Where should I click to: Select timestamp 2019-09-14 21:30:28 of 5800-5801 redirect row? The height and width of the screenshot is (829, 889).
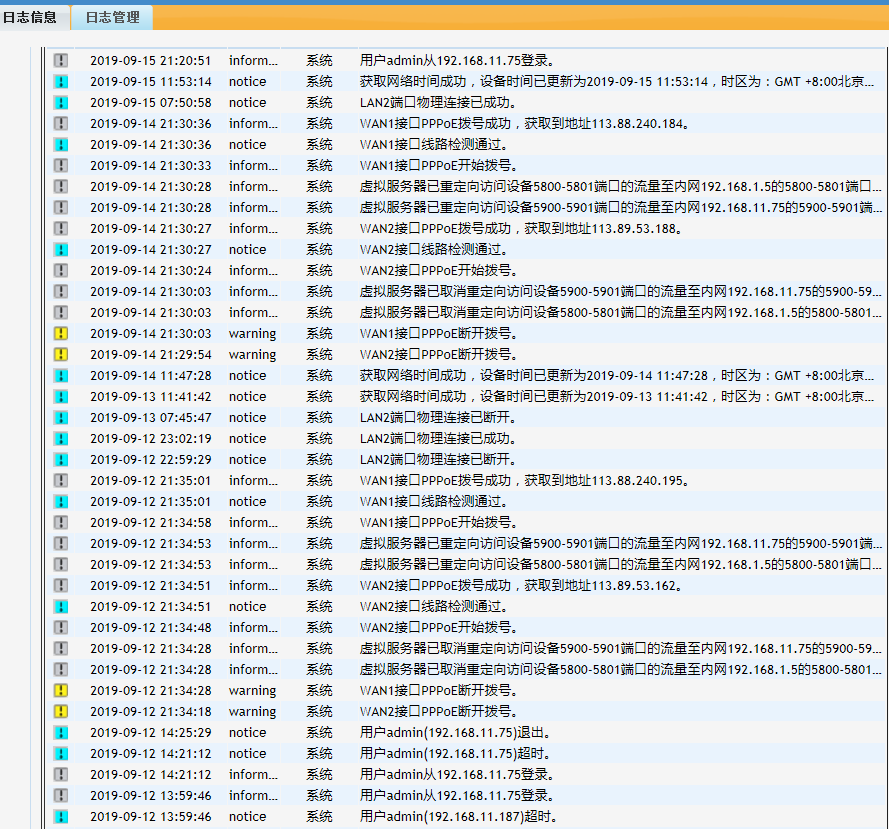pyautogui.click(x=151, y=187)
